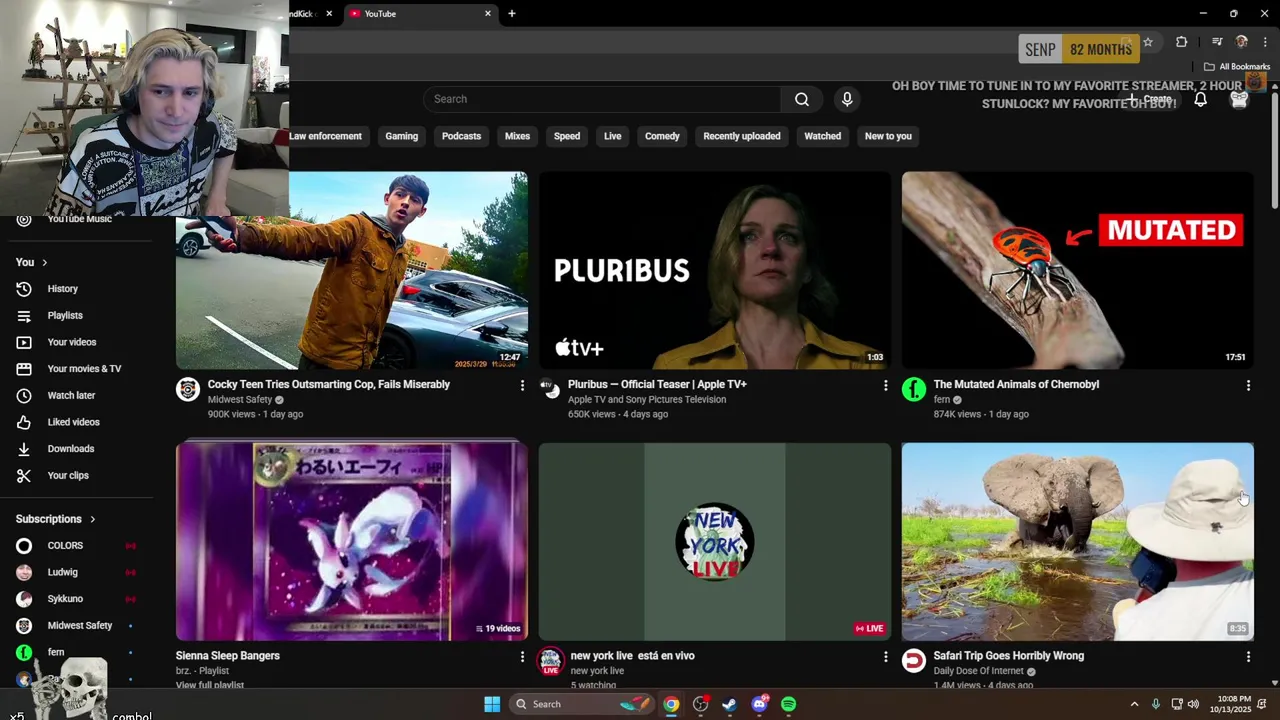Image resolution: width=1280 pixels, height=720 pixels.
Task: Click the YouTube search magnifier button
Action: click(802, 99)
